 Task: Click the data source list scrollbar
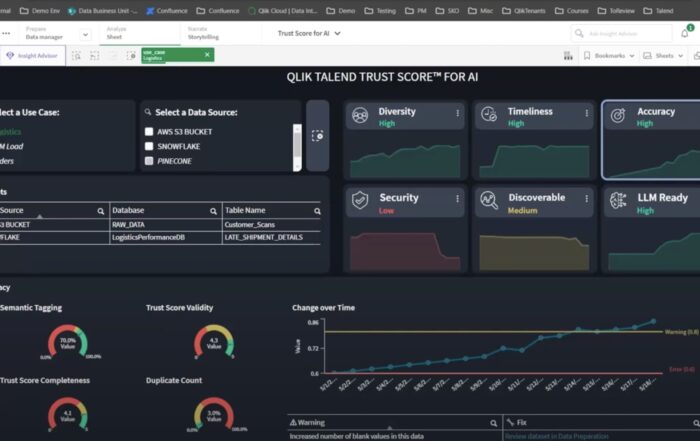297,147
